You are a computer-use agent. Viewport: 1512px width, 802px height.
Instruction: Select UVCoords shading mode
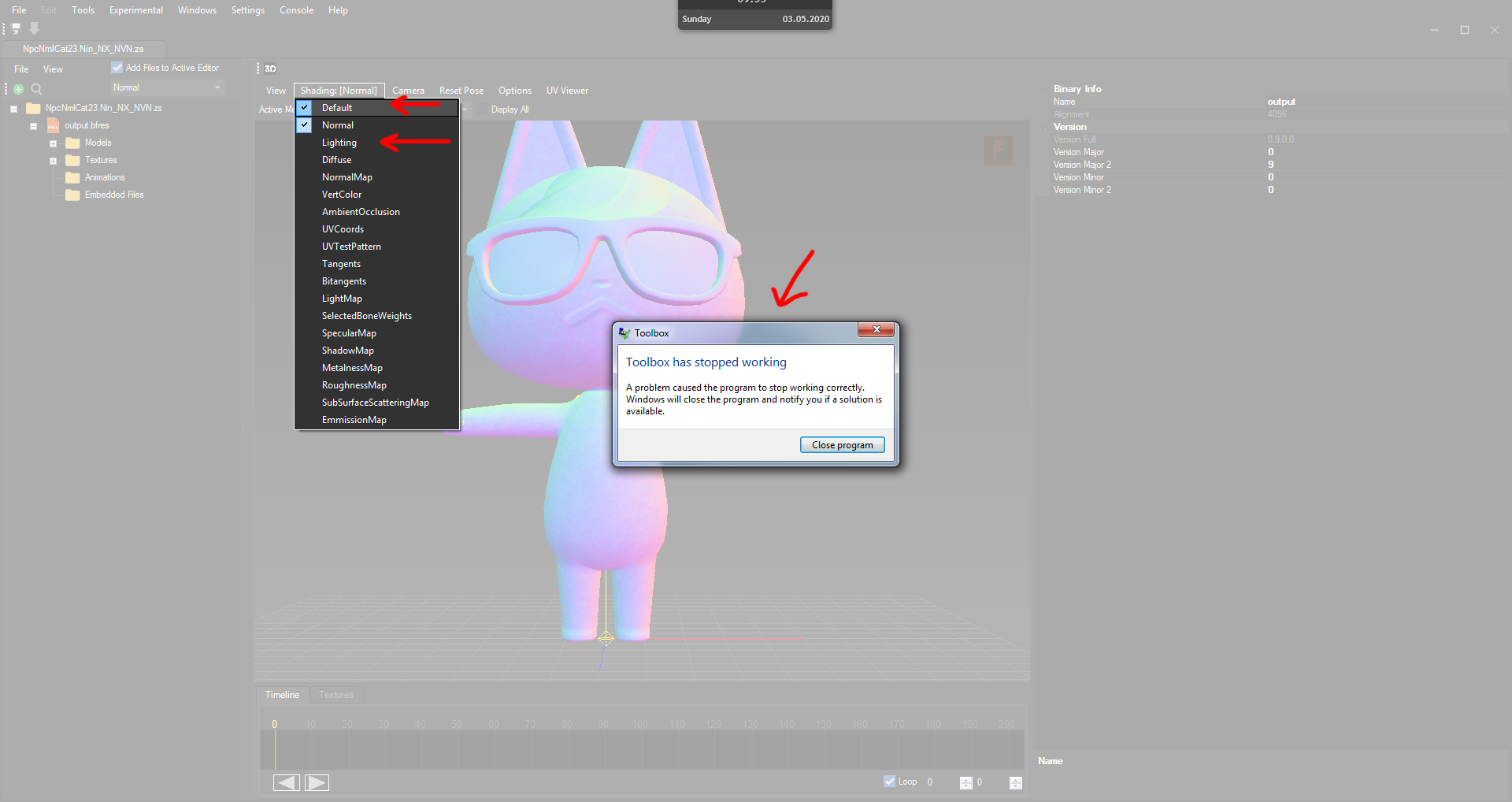[376, 229]
